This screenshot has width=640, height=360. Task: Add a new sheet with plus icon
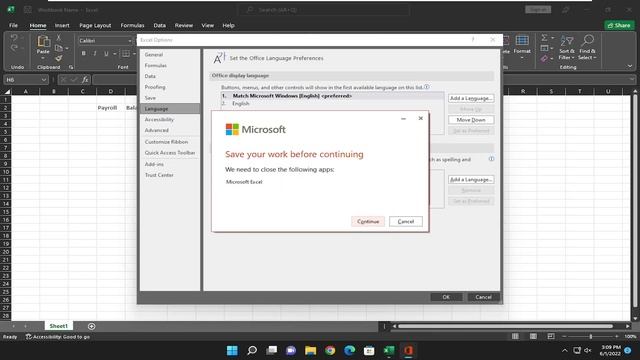(91, 326)
